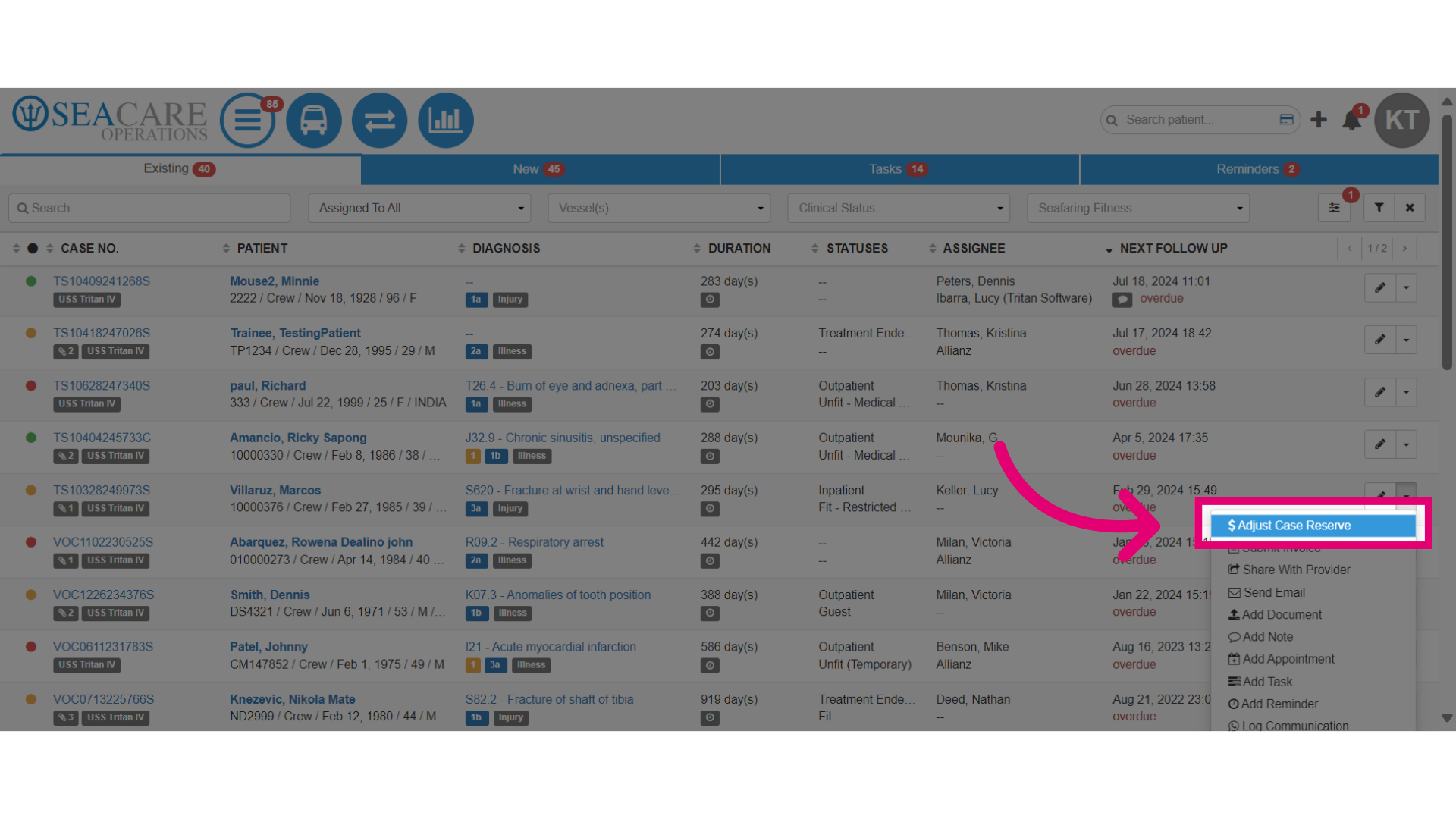Expand actions menu for Amancio, Ricky row
The width and height of the screenshot is (1456, 819).
pos(1406,444)
